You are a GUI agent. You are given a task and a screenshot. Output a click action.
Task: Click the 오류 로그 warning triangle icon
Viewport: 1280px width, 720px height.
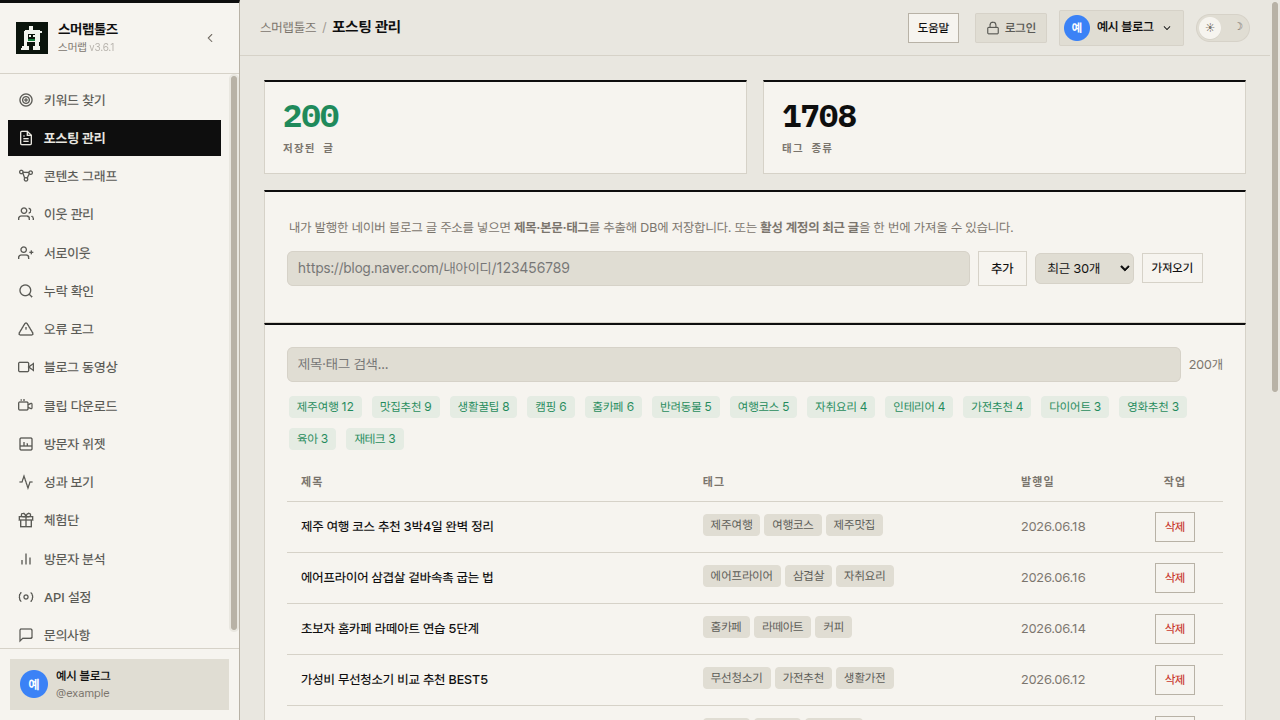click(x=26, y=329)
